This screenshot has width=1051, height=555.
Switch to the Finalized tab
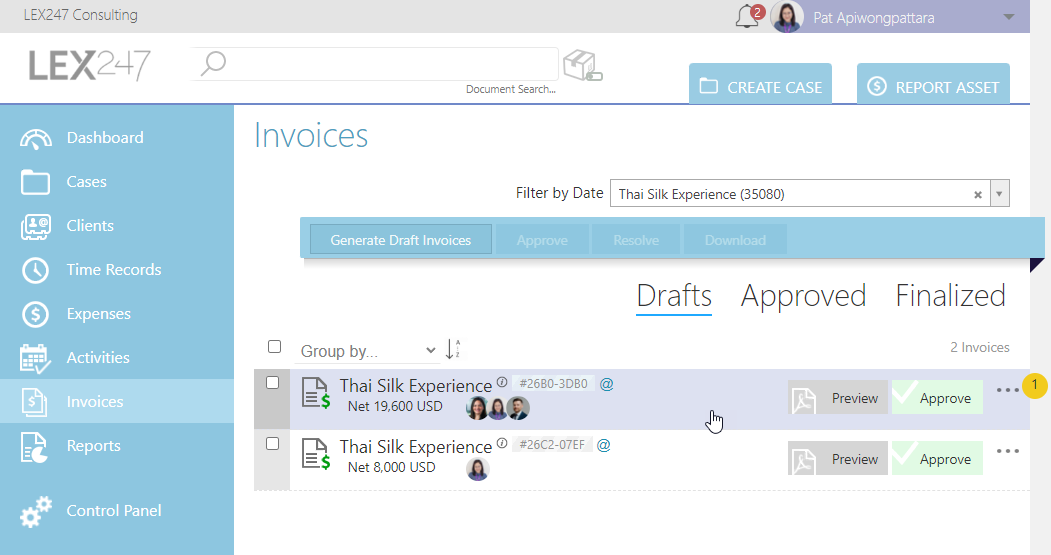(950, 296)
